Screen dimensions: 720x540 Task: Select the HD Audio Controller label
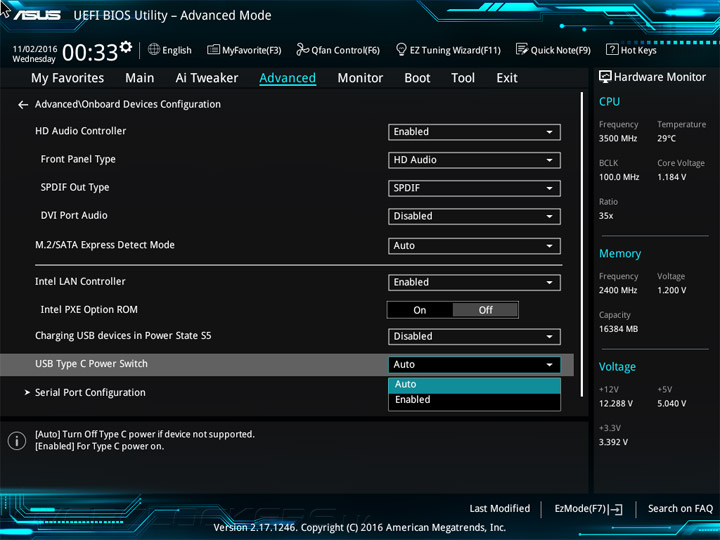[x=80, y=131]
